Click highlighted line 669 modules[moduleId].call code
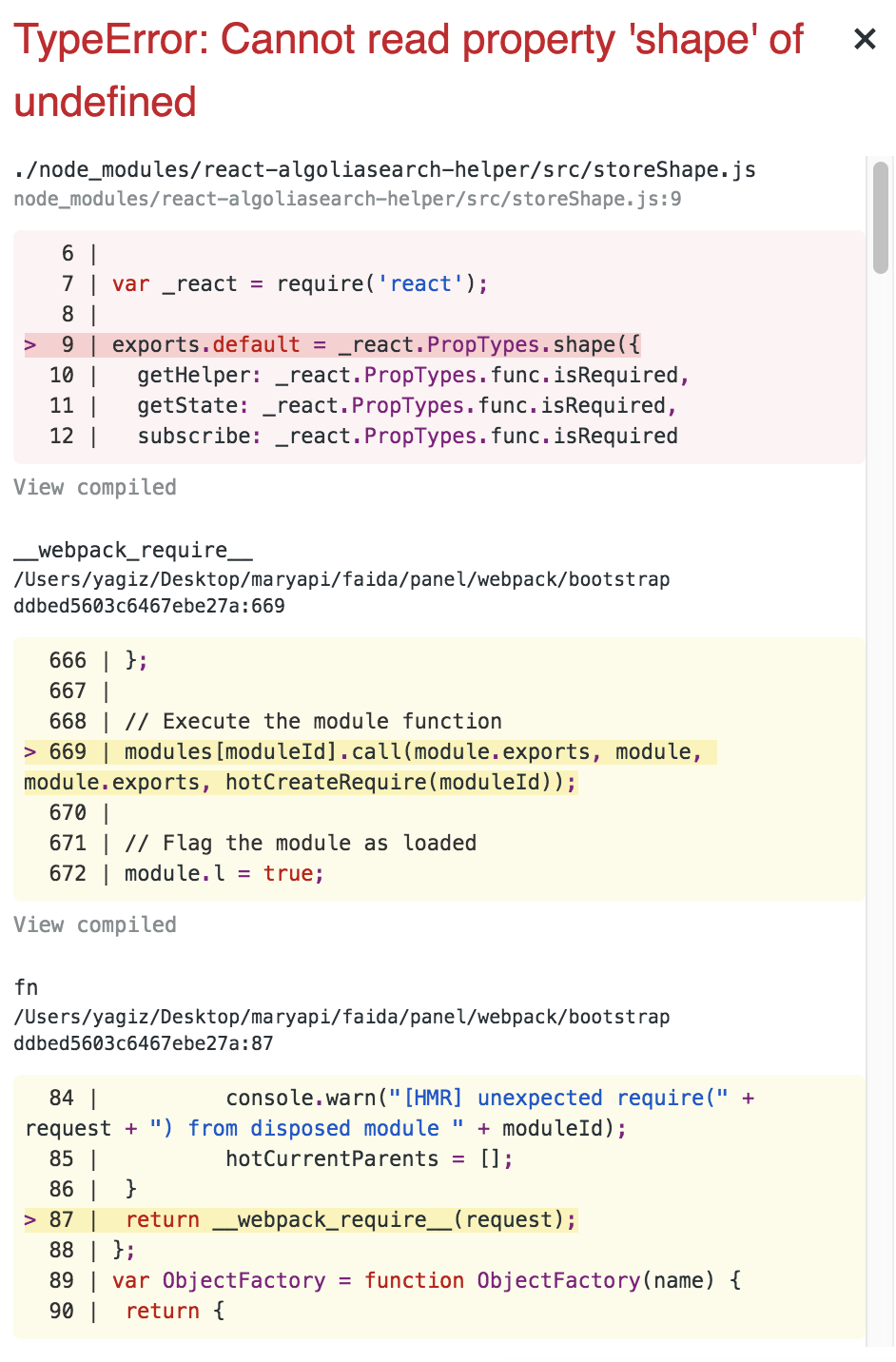896x1362 pixels. point(370,767)
